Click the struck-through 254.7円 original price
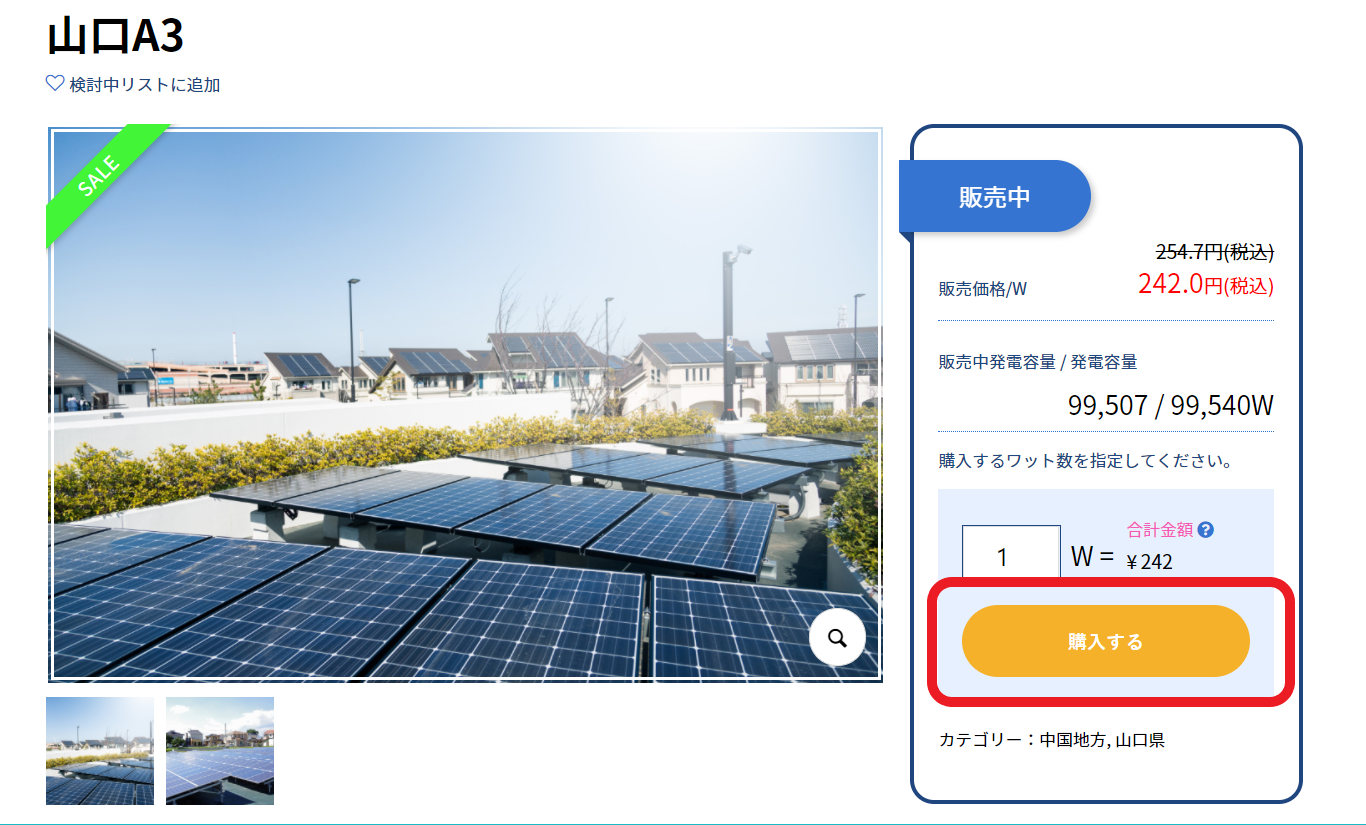1366x825 pixels. coord(1214,252)
